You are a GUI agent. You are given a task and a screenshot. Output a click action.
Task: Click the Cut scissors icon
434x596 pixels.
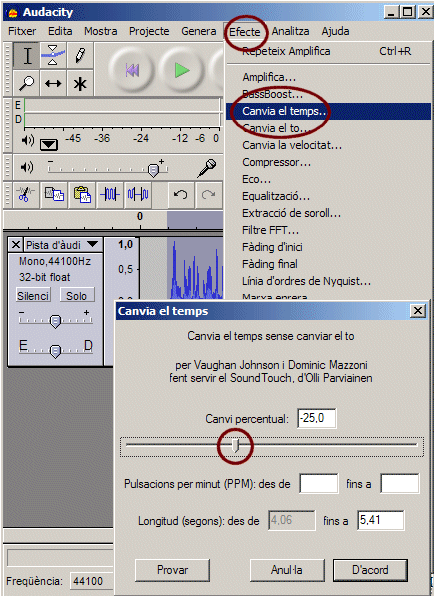click(x=26, y=195)
